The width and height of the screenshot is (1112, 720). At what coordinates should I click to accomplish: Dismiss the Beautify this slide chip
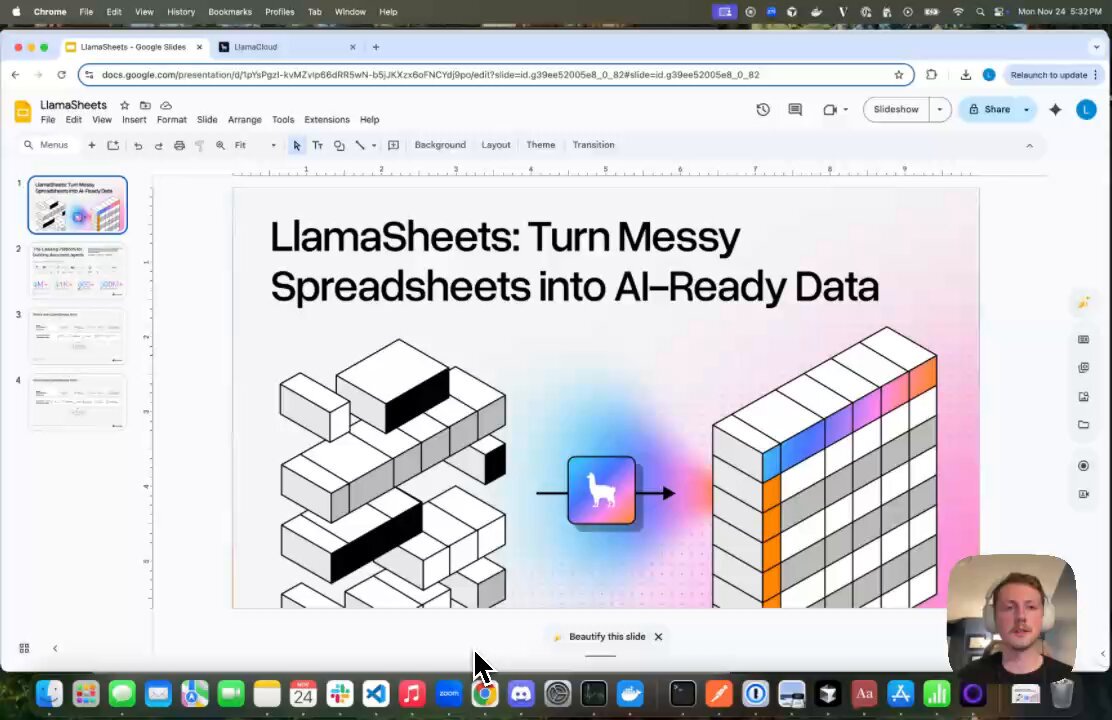pos(658,637)
